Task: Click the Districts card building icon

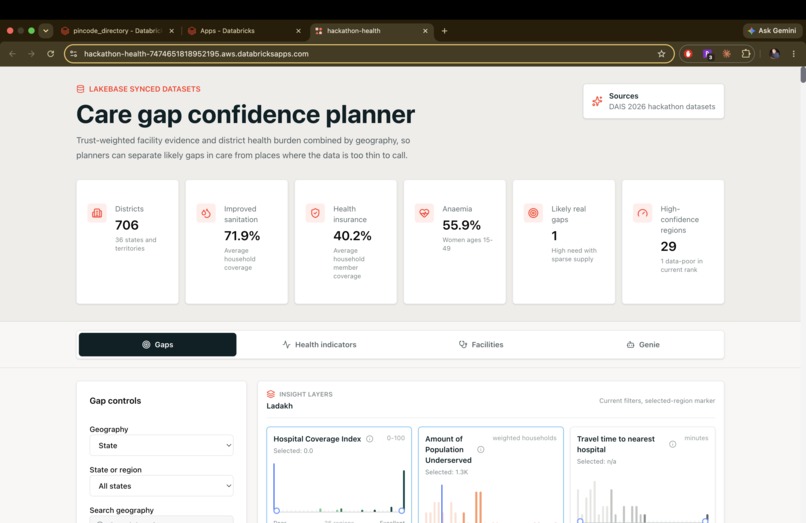Action: pyautogui.click(x=97, y=213)
